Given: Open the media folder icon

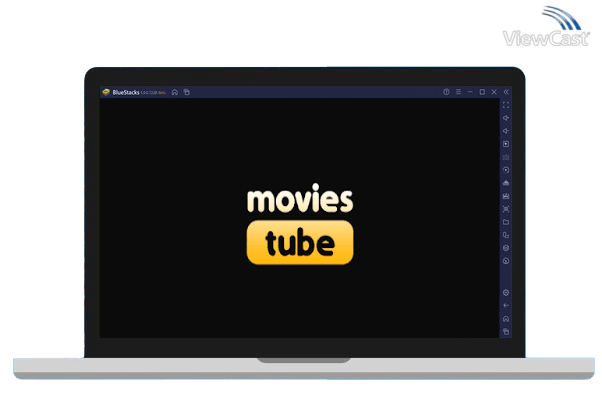Looking at the screenshot, I should 506,222.
